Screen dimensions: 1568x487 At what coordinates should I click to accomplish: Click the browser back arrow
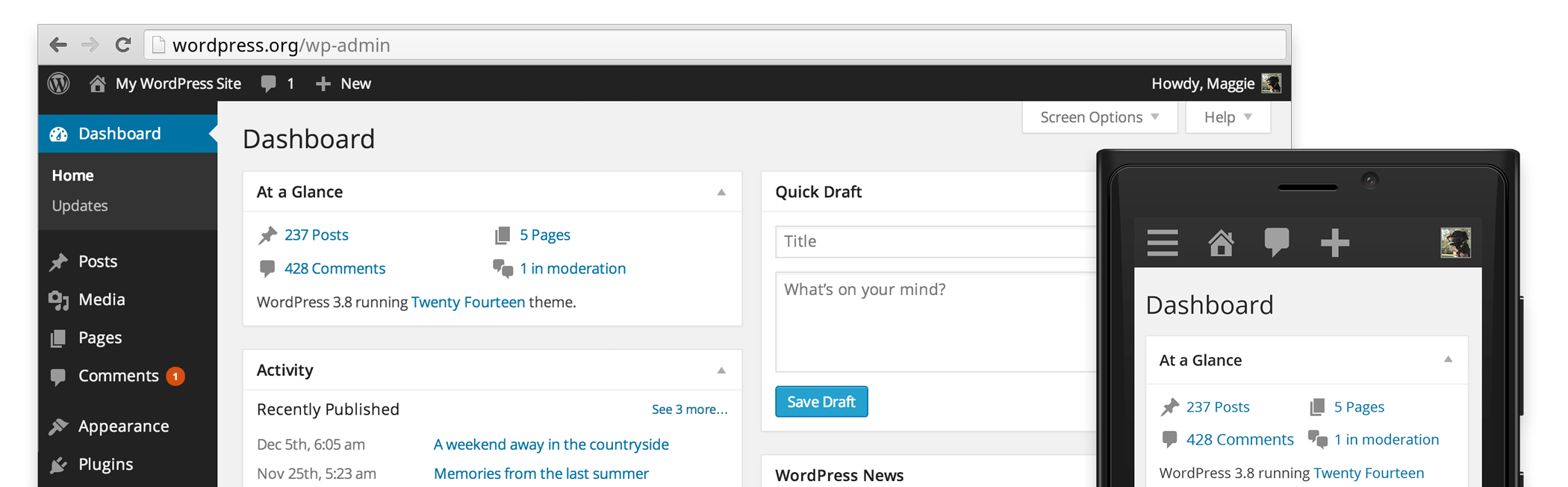point(58,45)
